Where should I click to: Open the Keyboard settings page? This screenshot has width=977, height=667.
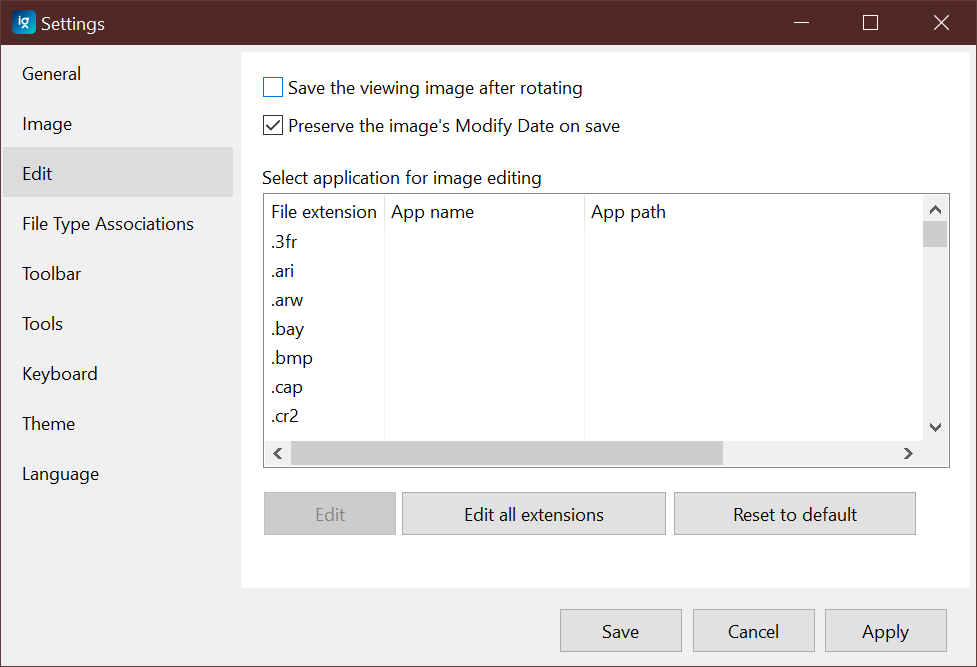(59, 373)
